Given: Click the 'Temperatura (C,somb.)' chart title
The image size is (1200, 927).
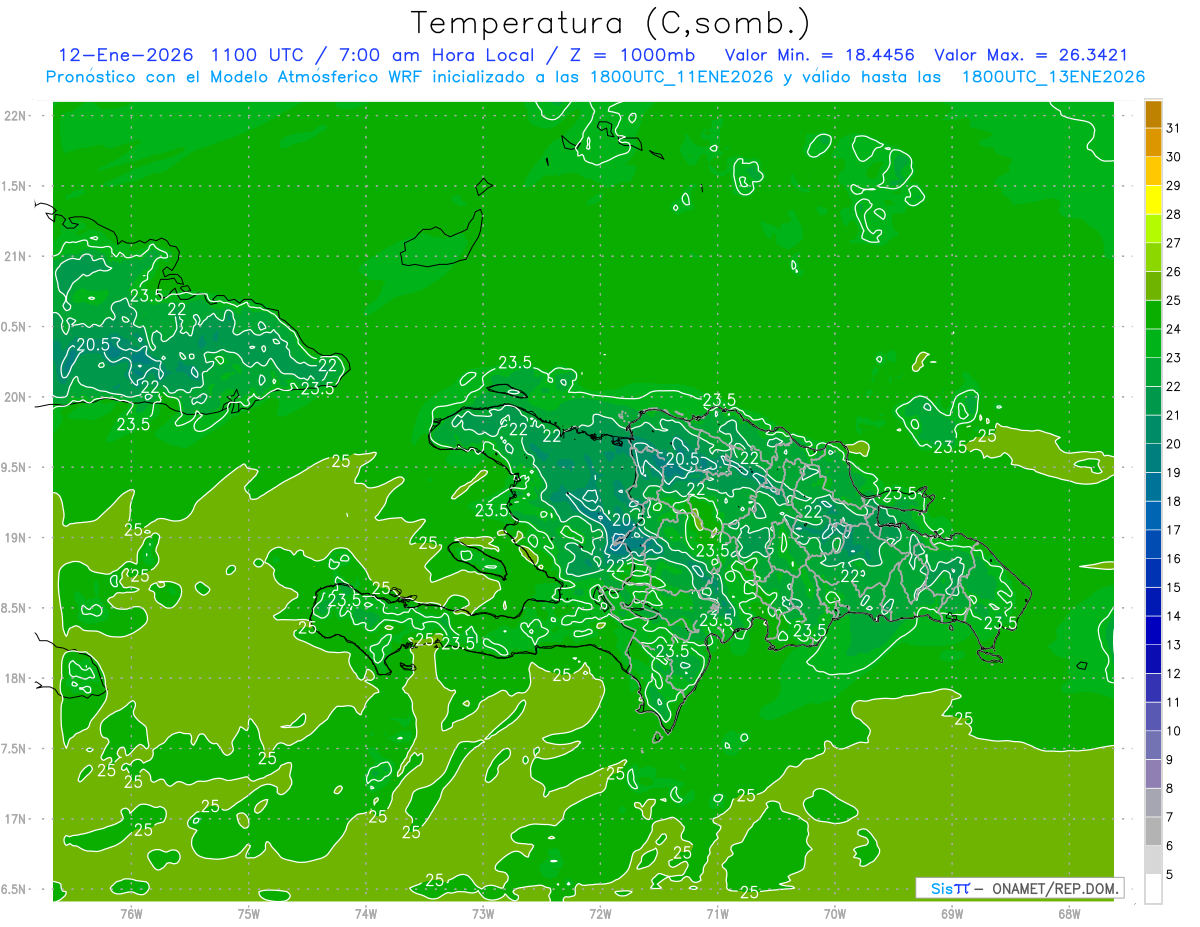Looking at the screenshot, I should pyautogui.click(x=610, y=24).
